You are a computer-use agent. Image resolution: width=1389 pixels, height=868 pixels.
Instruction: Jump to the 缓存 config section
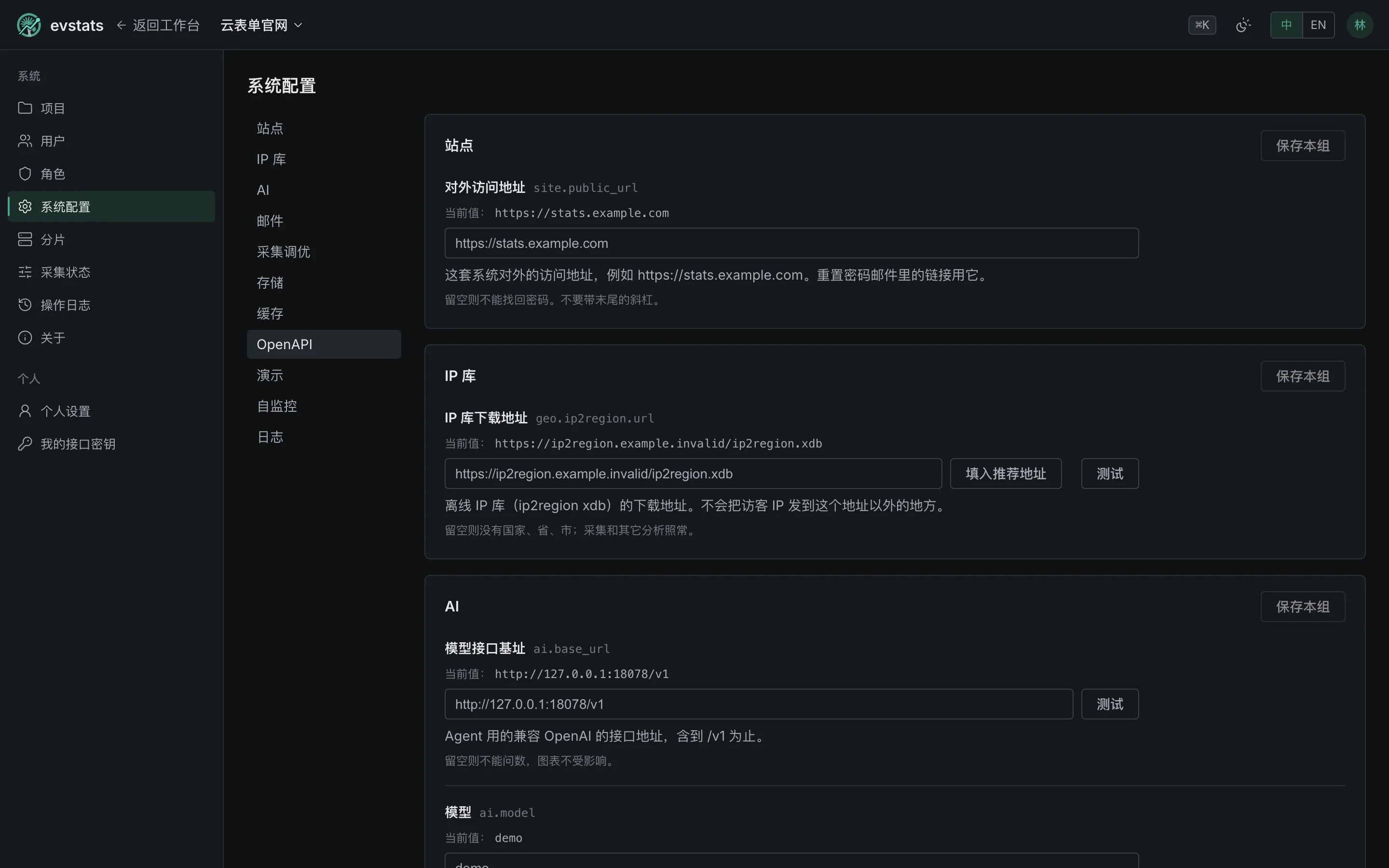pos(324,313)
